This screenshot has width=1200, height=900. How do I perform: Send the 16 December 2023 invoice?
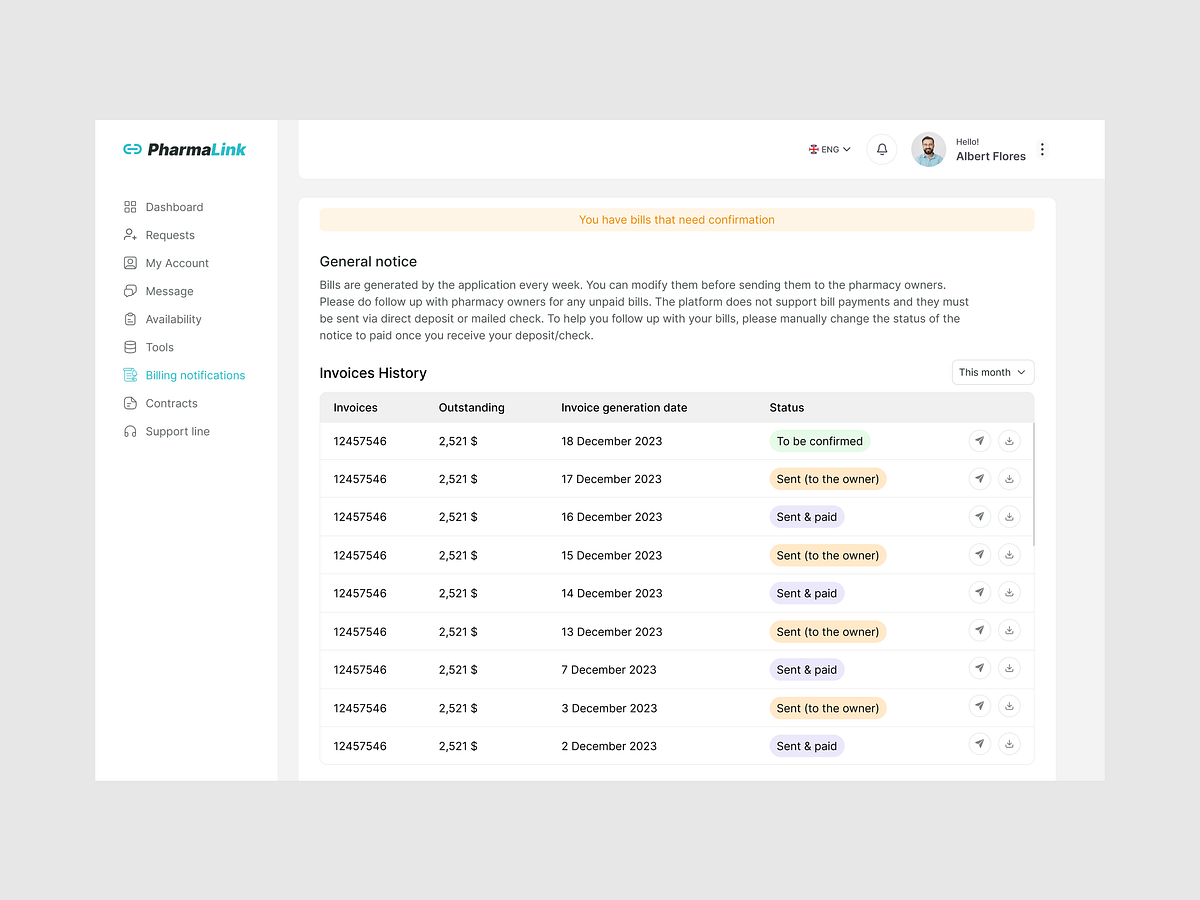click(x=980, y=516)
